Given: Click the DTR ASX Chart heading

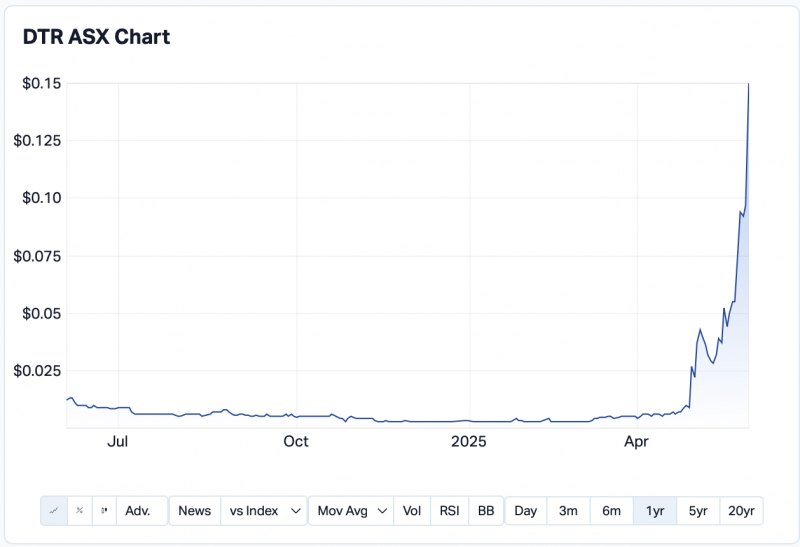Looking at the screenshot, I should pyautogui.click(x=96, y=37).
